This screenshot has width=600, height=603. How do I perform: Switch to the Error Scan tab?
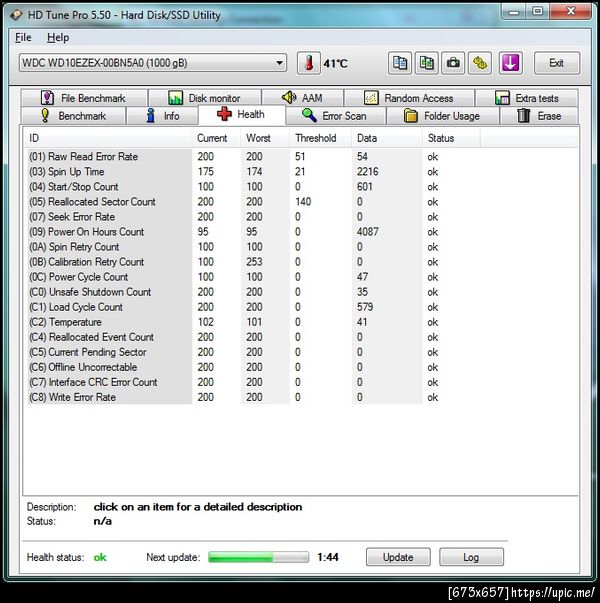[x=335, y=116]
